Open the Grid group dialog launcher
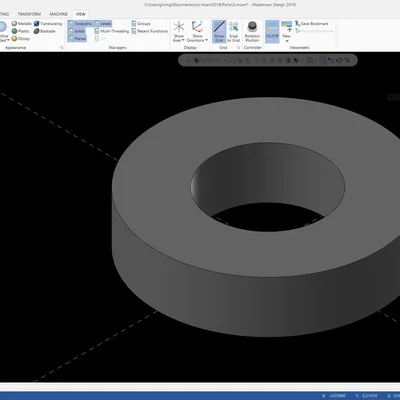 click(238, 48)
